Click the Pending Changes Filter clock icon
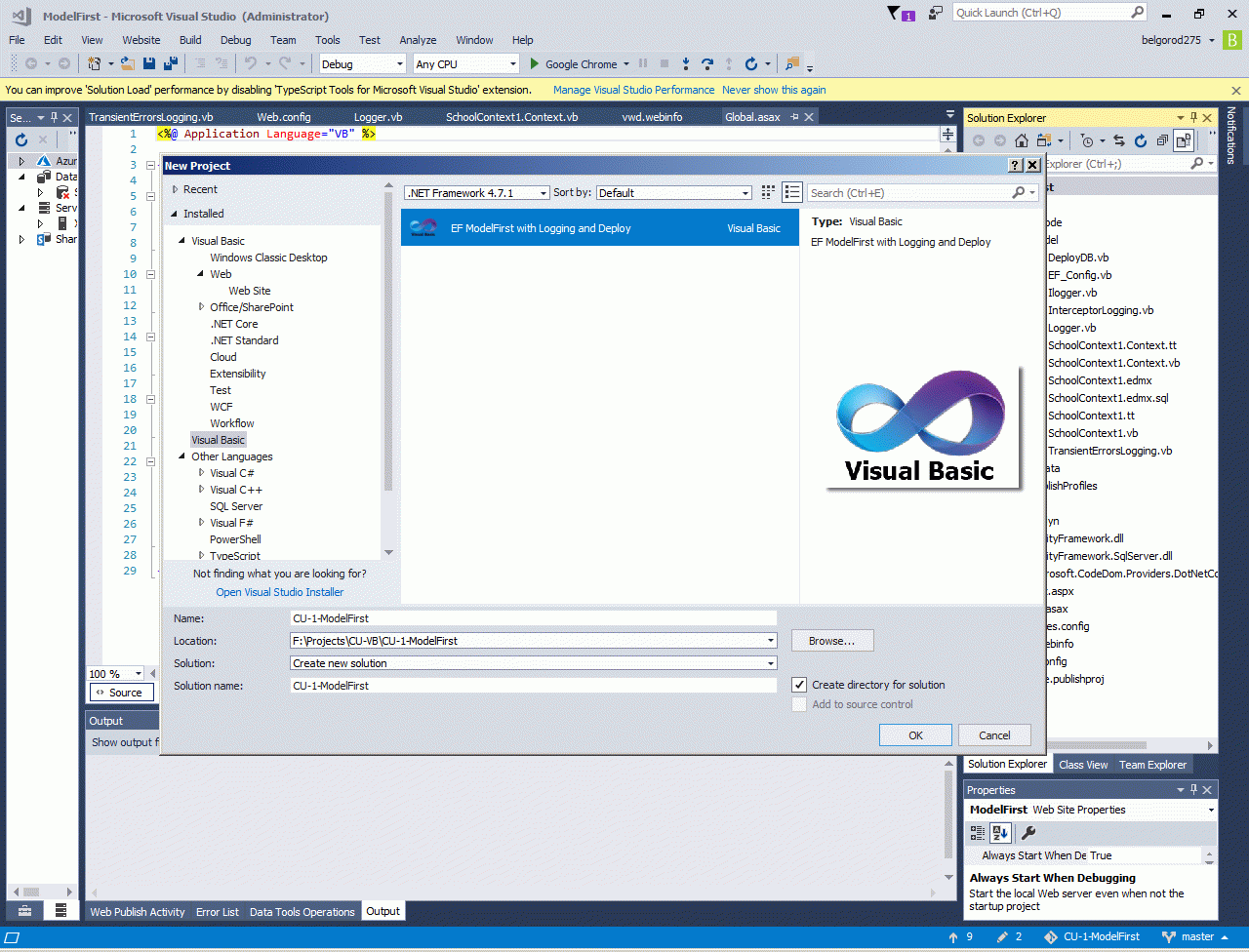This screenshot has height=952, width=1249. point(1087,140)
